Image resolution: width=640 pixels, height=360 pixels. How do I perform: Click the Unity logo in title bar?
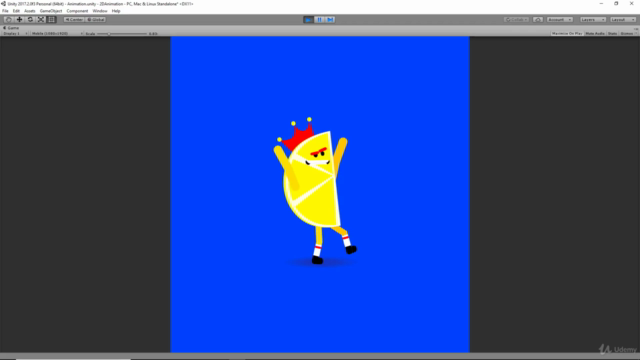pyautogui.click(x=3, y=4)
